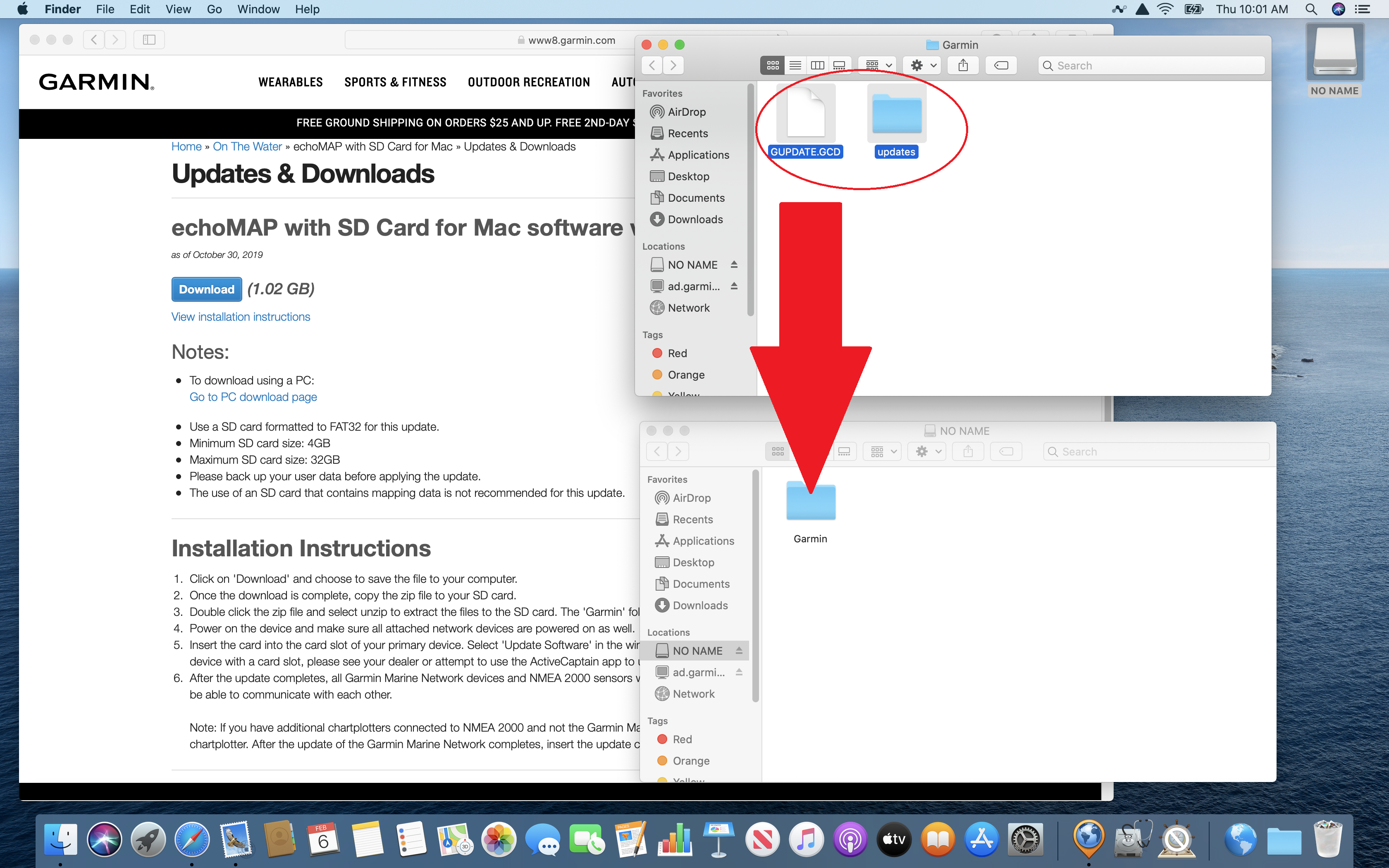Viewport: 1389px width, 868px height.
Task: Open Music from the Dock
Action: (807, 840)
